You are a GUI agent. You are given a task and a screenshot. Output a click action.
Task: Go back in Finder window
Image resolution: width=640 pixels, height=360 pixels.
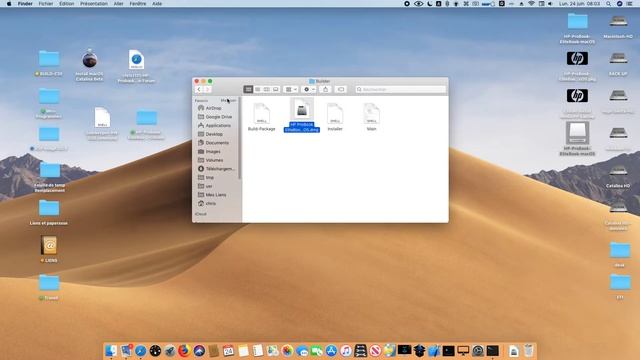tap(199, 89)
